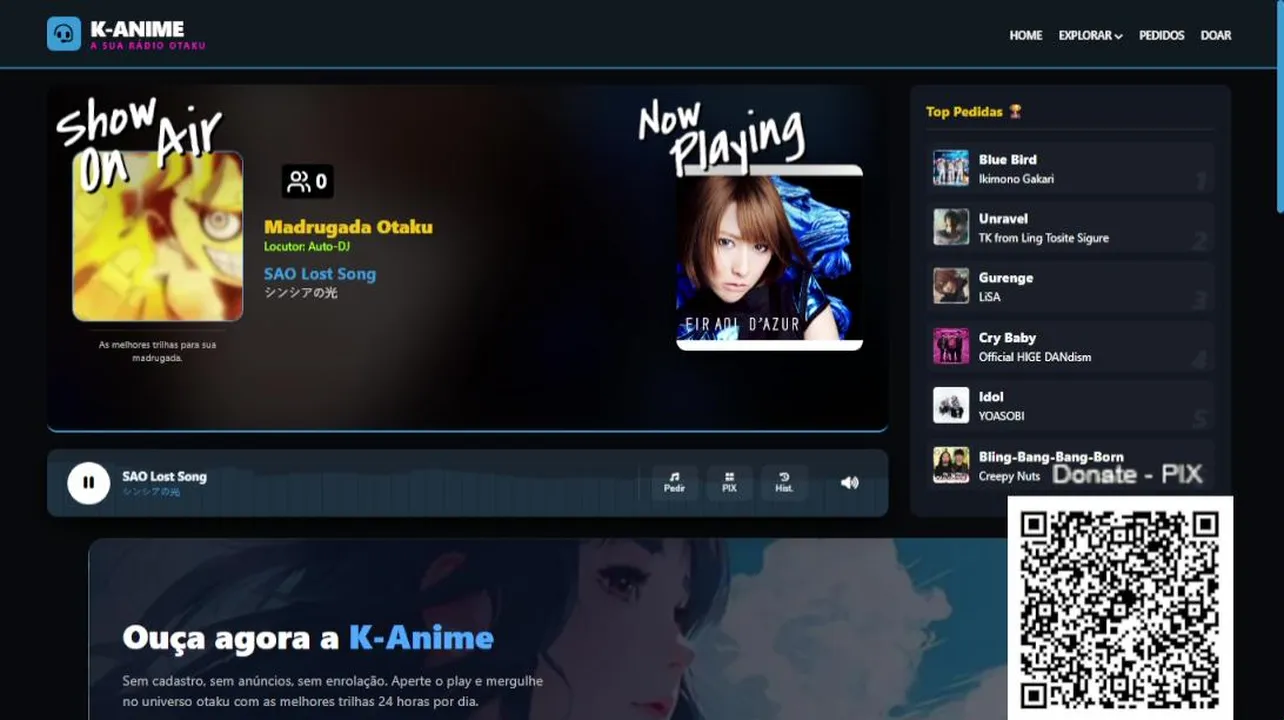Click SAO Lost Song title in player bar
Viewport: 1284px width, 720px height.
164,476
